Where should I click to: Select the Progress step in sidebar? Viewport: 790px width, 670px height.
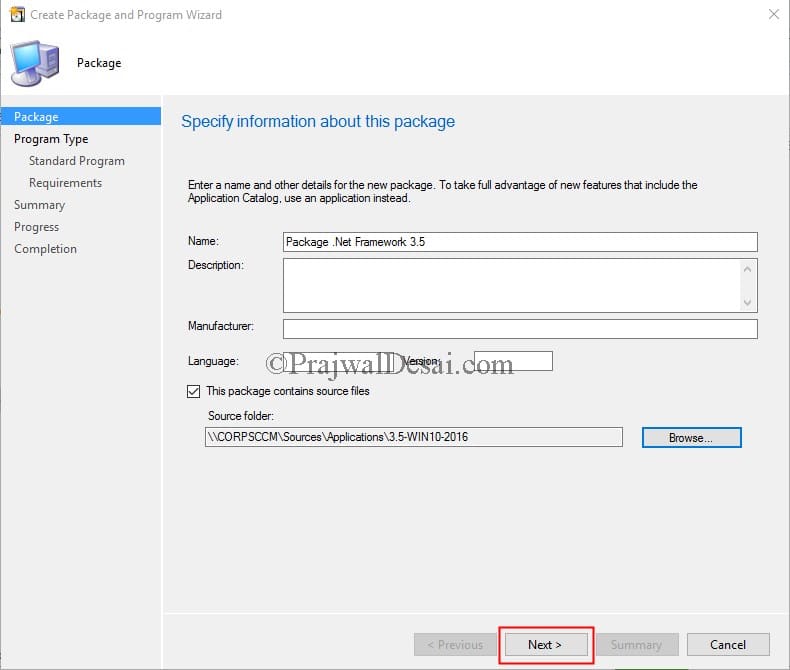36,227
